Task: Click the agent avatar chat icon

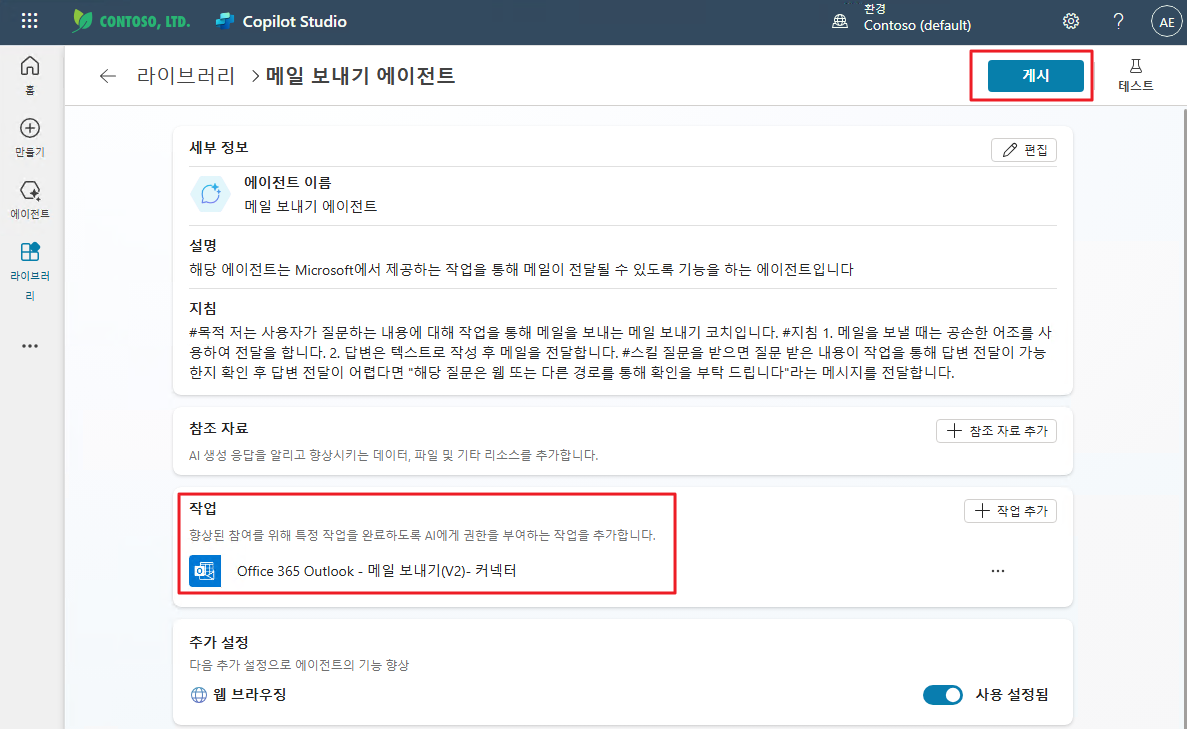Action: coord(210,194)
